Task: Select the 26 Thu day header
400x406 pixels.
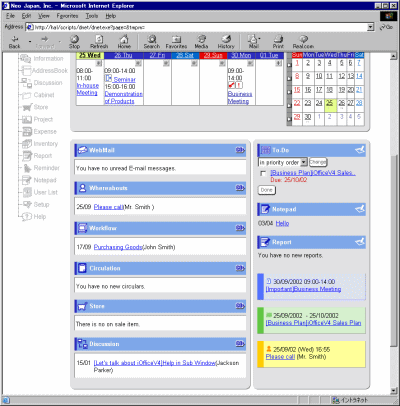Action: [x=124, y=55]
